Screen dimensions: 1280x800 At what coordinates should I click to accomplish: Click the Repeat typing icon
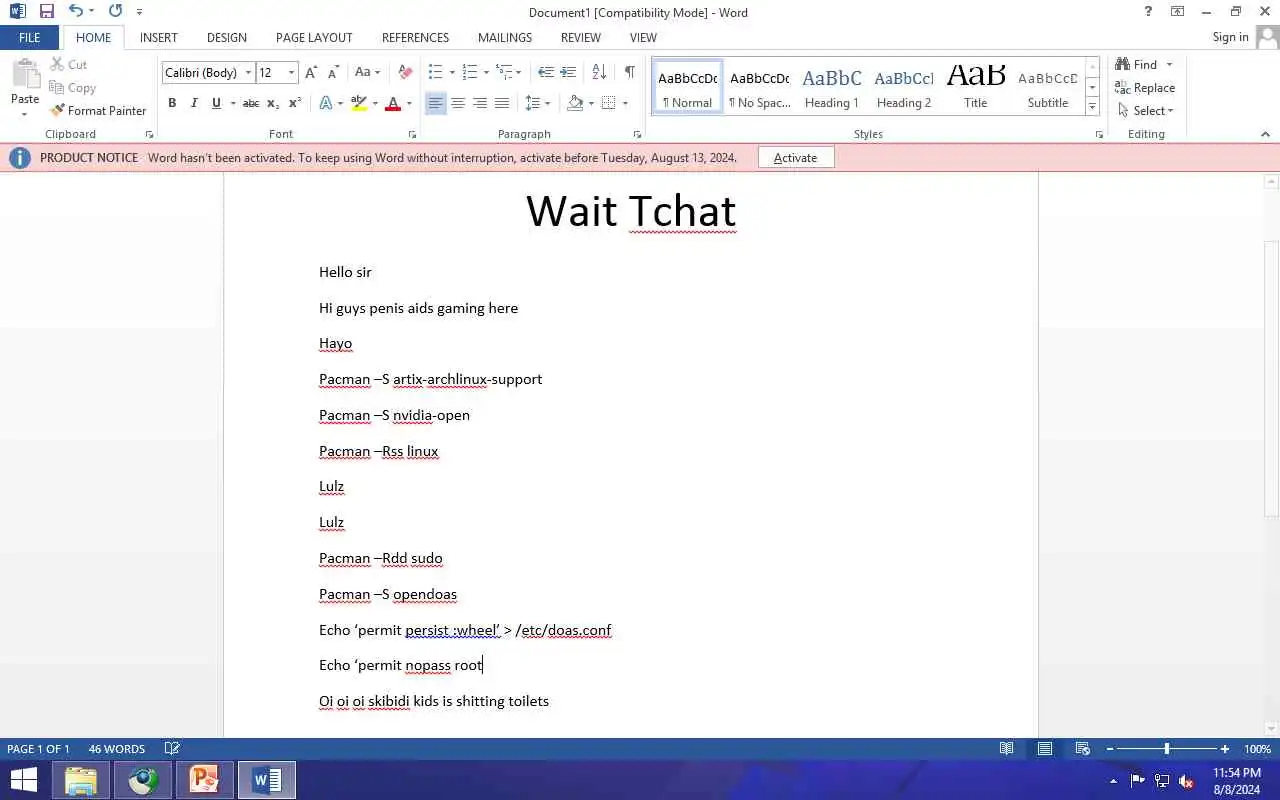(115, 11)
